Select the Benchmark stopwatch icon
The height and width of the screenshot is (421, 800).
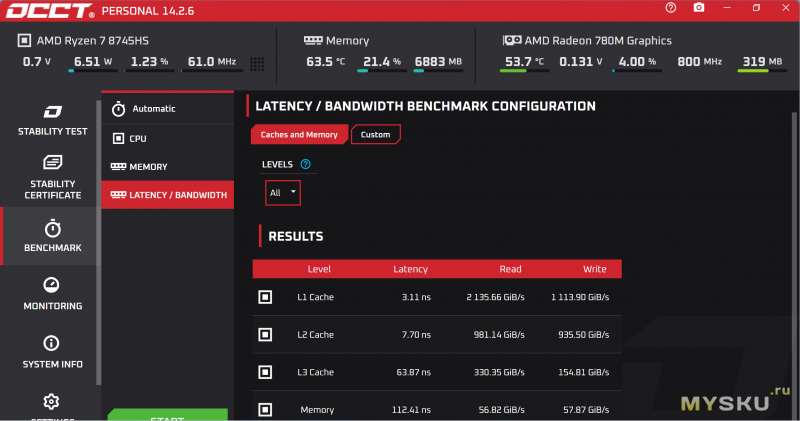click(53, 229)
